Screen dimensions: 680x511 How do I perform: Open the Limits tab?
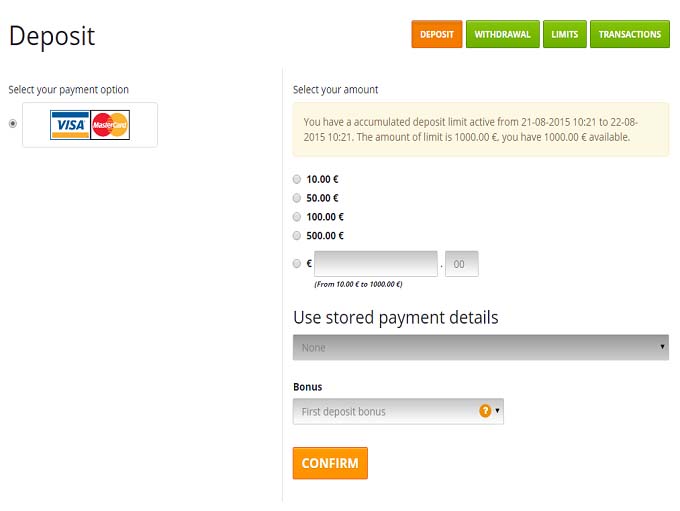point(565,34)
